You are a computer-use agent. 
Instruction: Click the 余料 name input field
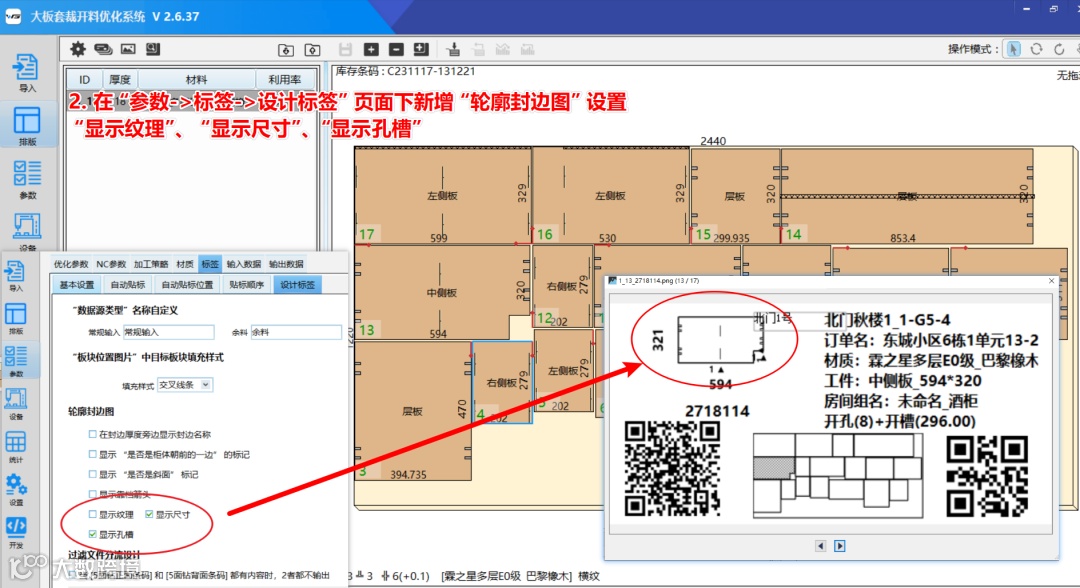(x=296, y=332)
